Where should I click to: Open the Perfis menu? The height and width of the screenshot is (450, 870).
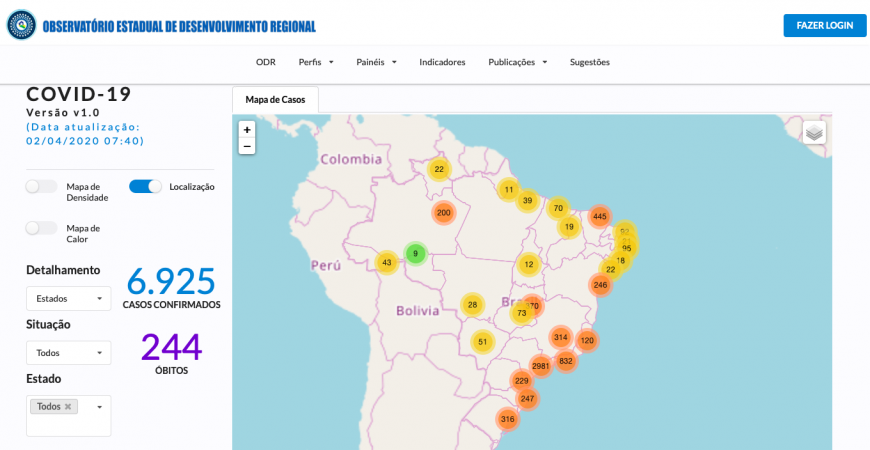pos(316,62)
